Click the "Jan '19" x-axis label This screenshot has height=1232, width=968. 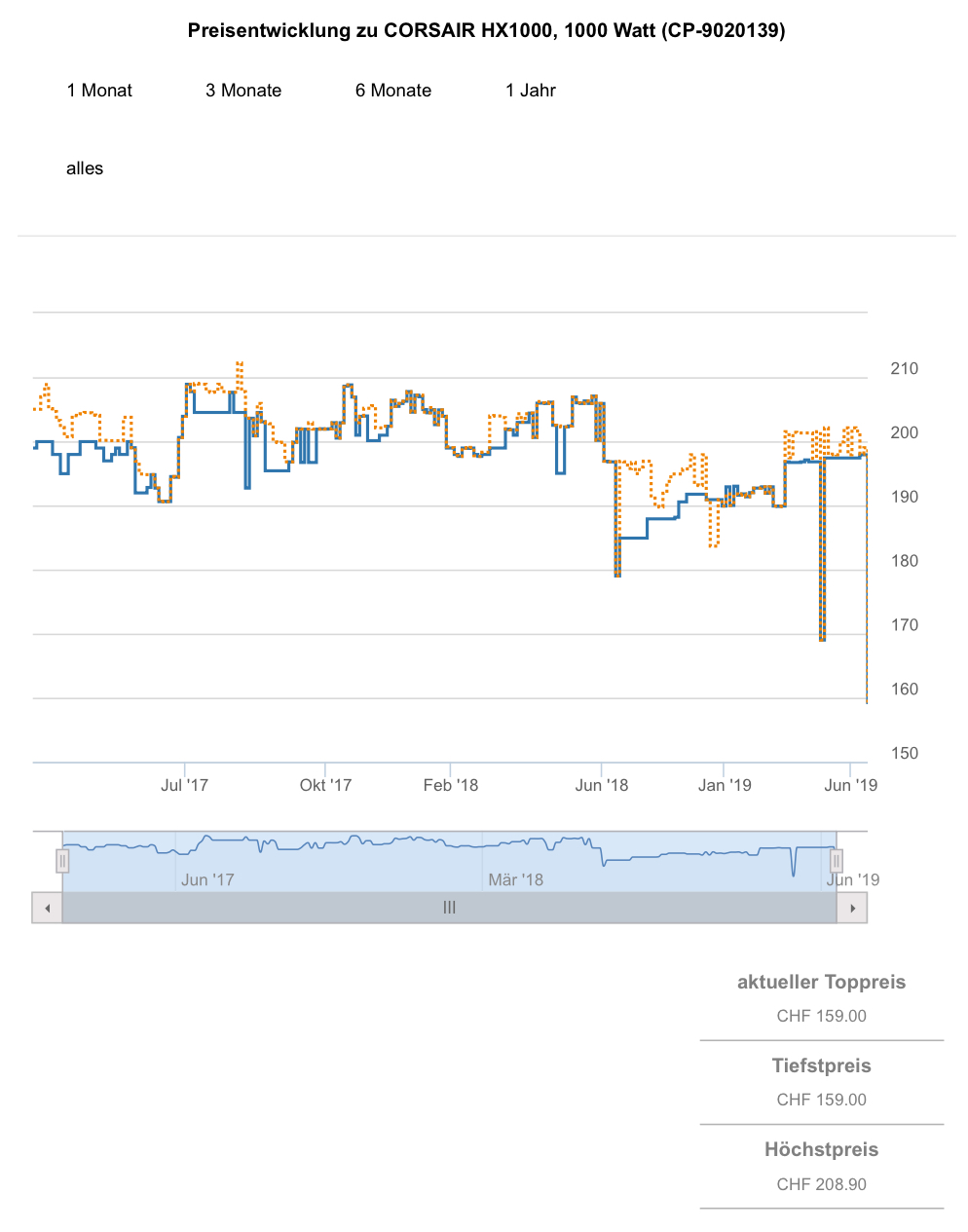[x=725, y=785]
